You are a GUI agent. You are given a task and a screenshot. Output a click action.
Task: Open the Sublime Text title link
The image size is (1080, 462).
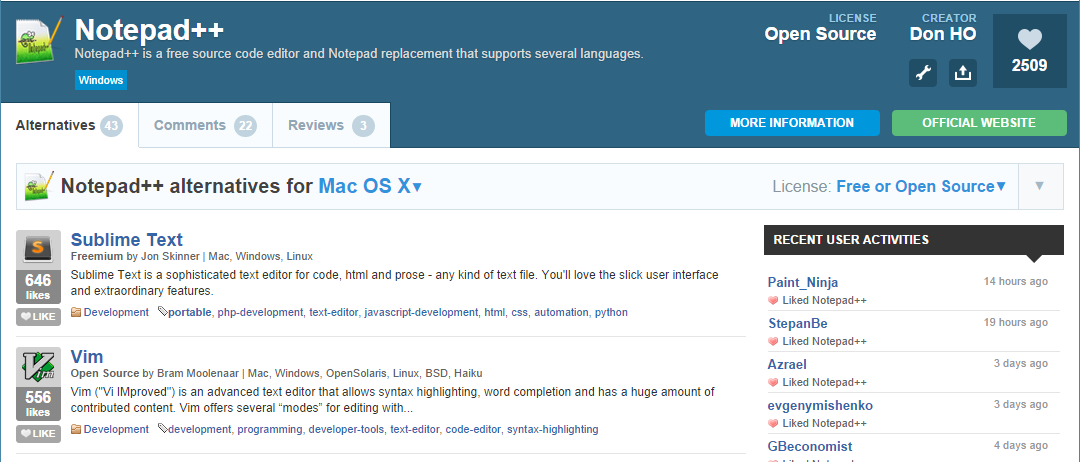click(x=126, y=240)
